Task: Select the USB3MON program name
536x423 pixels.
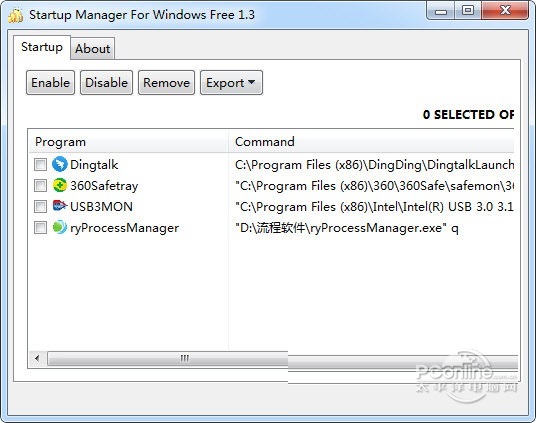Action: click(102, 207)
